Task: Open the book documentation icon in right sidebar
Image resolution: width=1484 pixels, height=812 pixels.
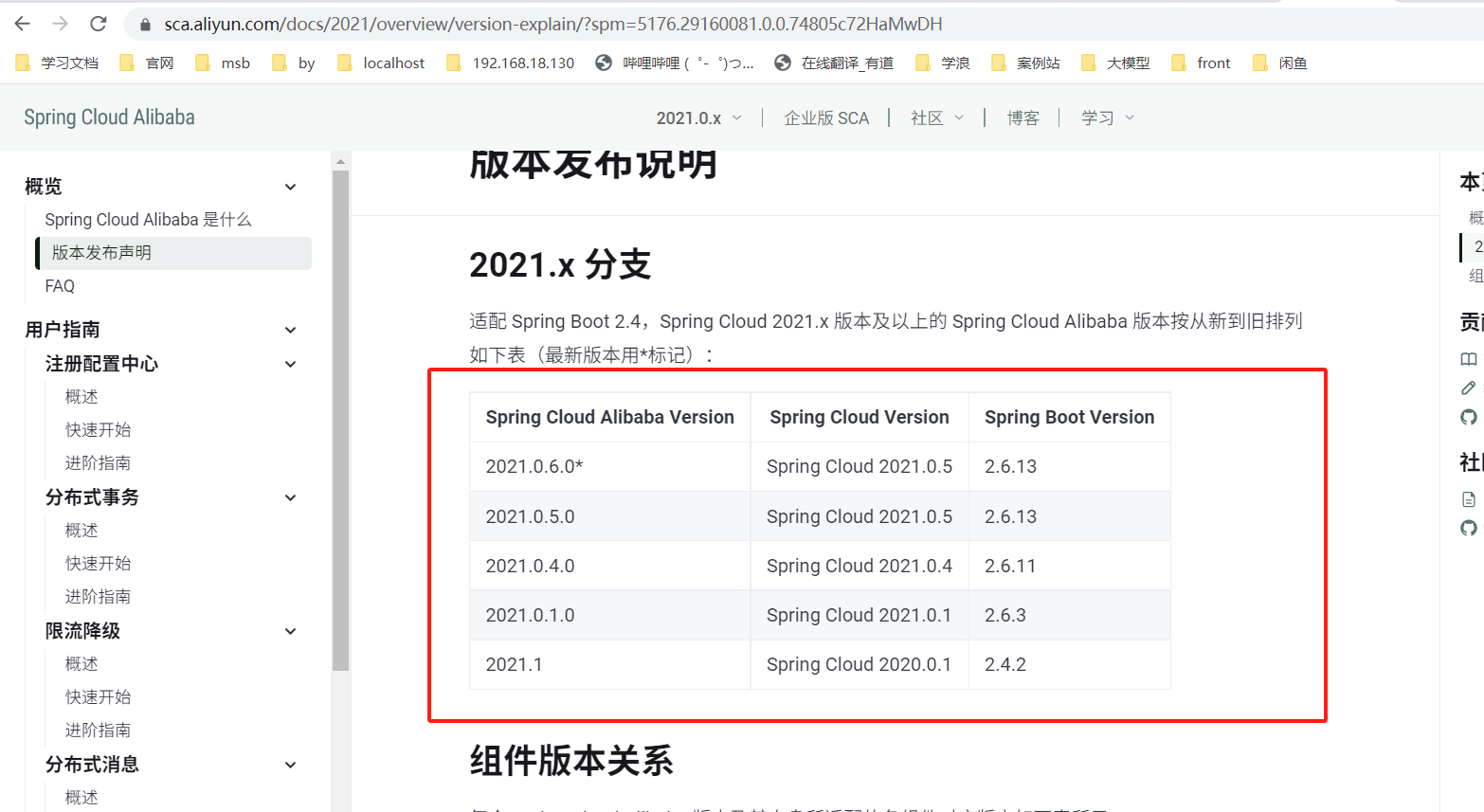Action: tap(1468, 359)
